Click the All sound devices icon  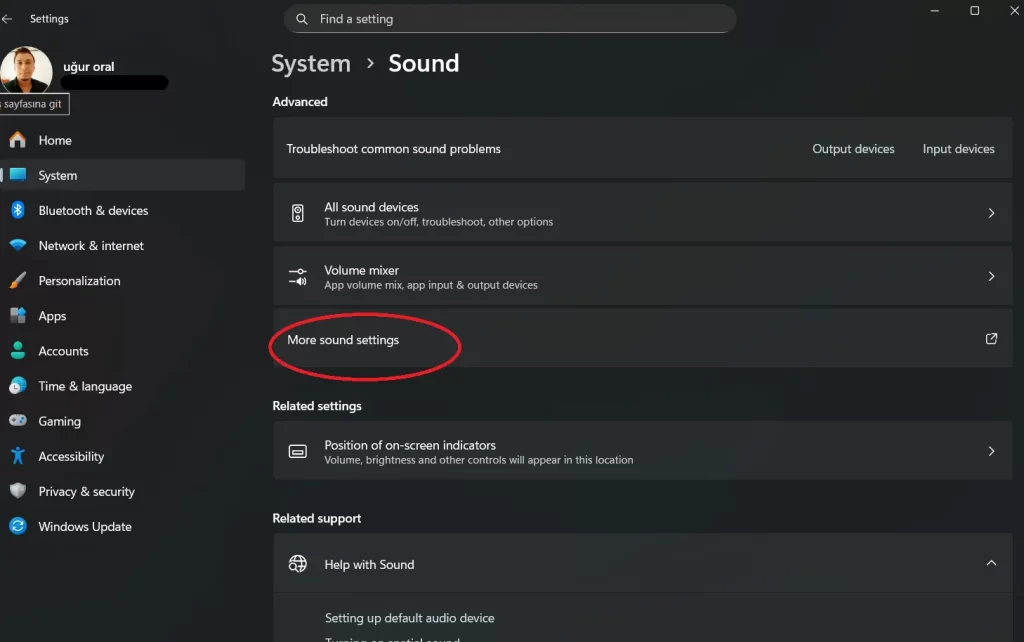coord(297,212)
